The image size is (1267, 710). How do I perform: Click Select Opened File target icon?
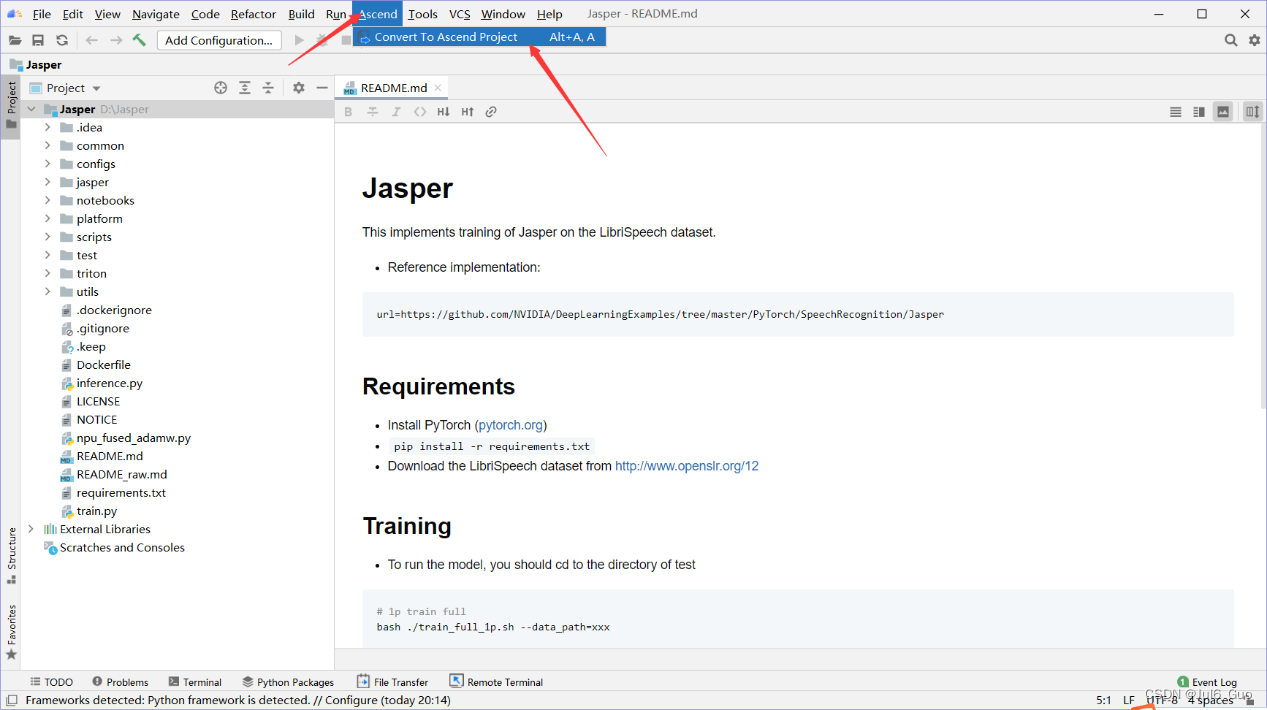click(x=221, y=88)
